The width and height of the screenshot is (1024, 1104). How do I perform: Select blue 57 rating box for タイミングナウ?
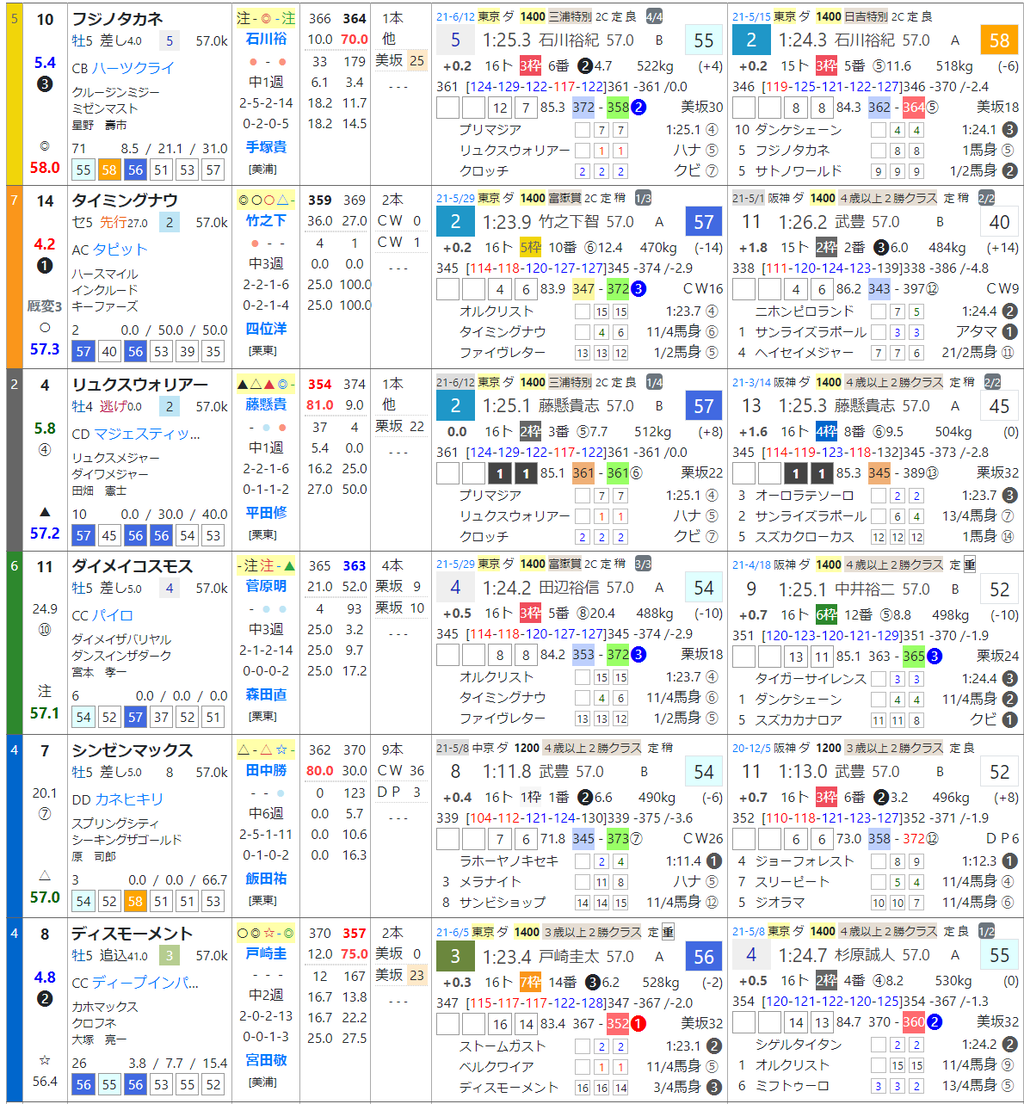pyautogui.click(x=703, y=222)
